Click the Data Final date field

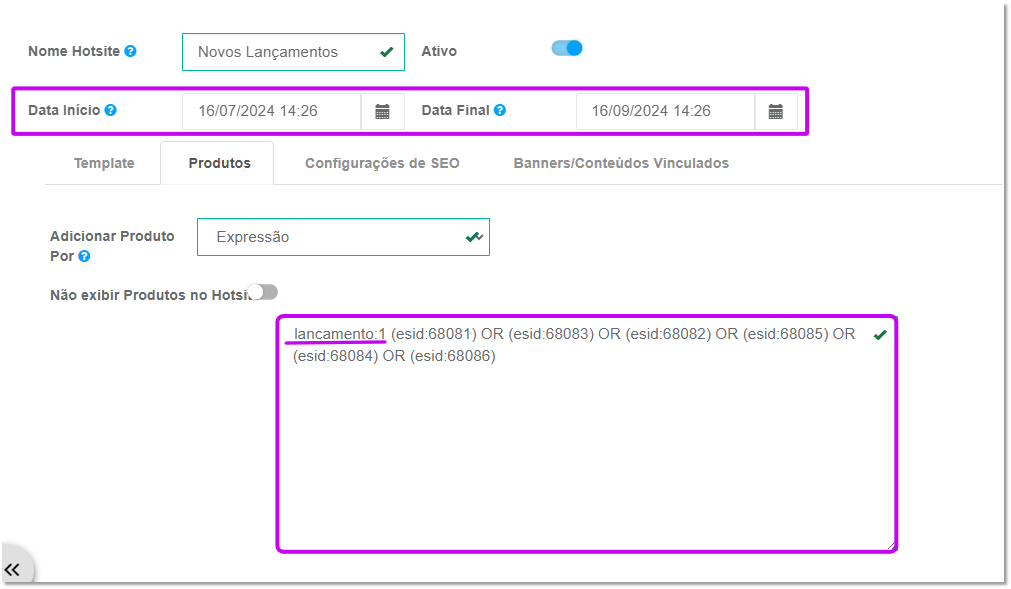click(x=665, y=111)
